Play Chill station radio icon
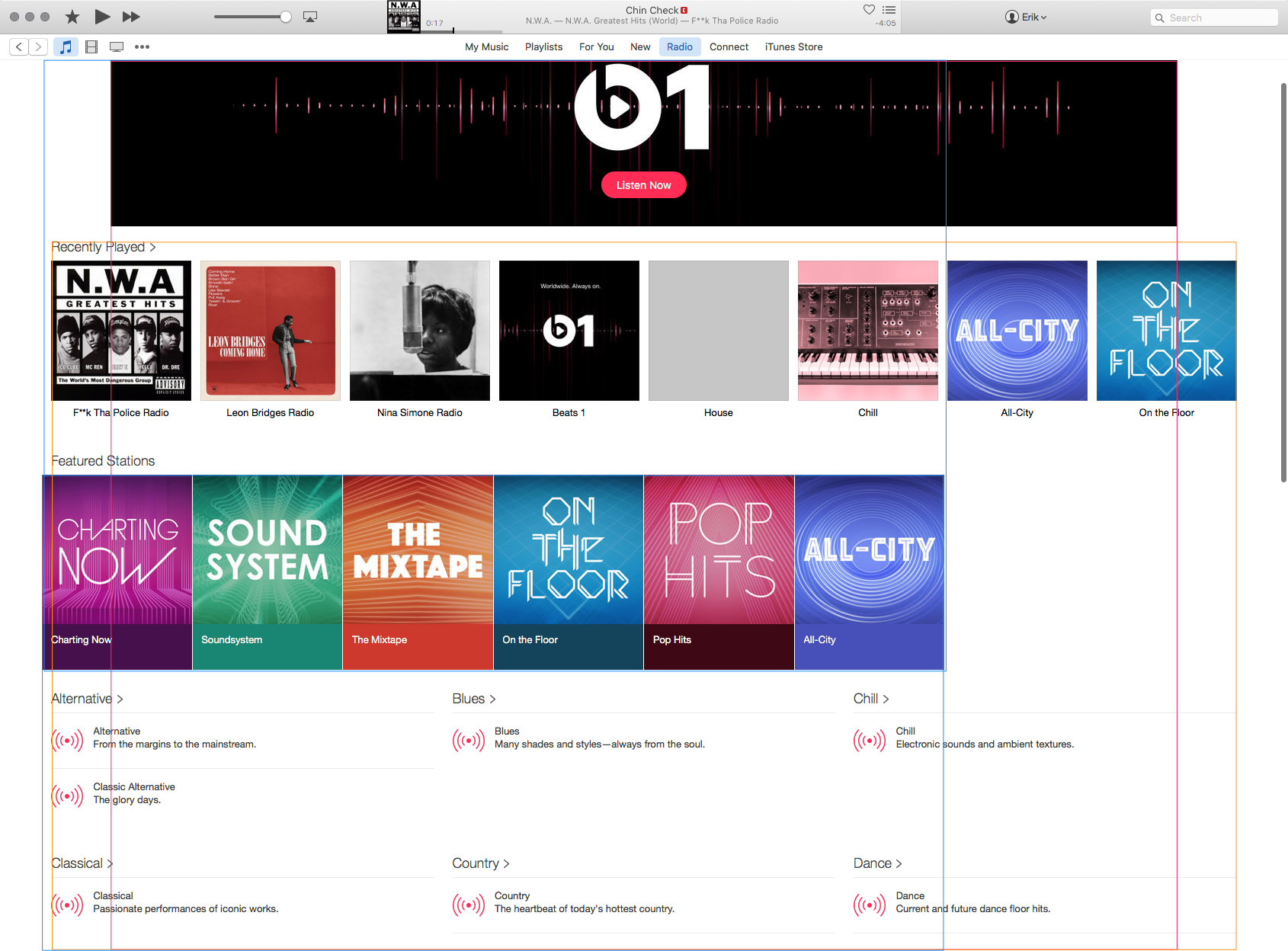The height and width of the screenshot is (951, 1288). point(870,740)
